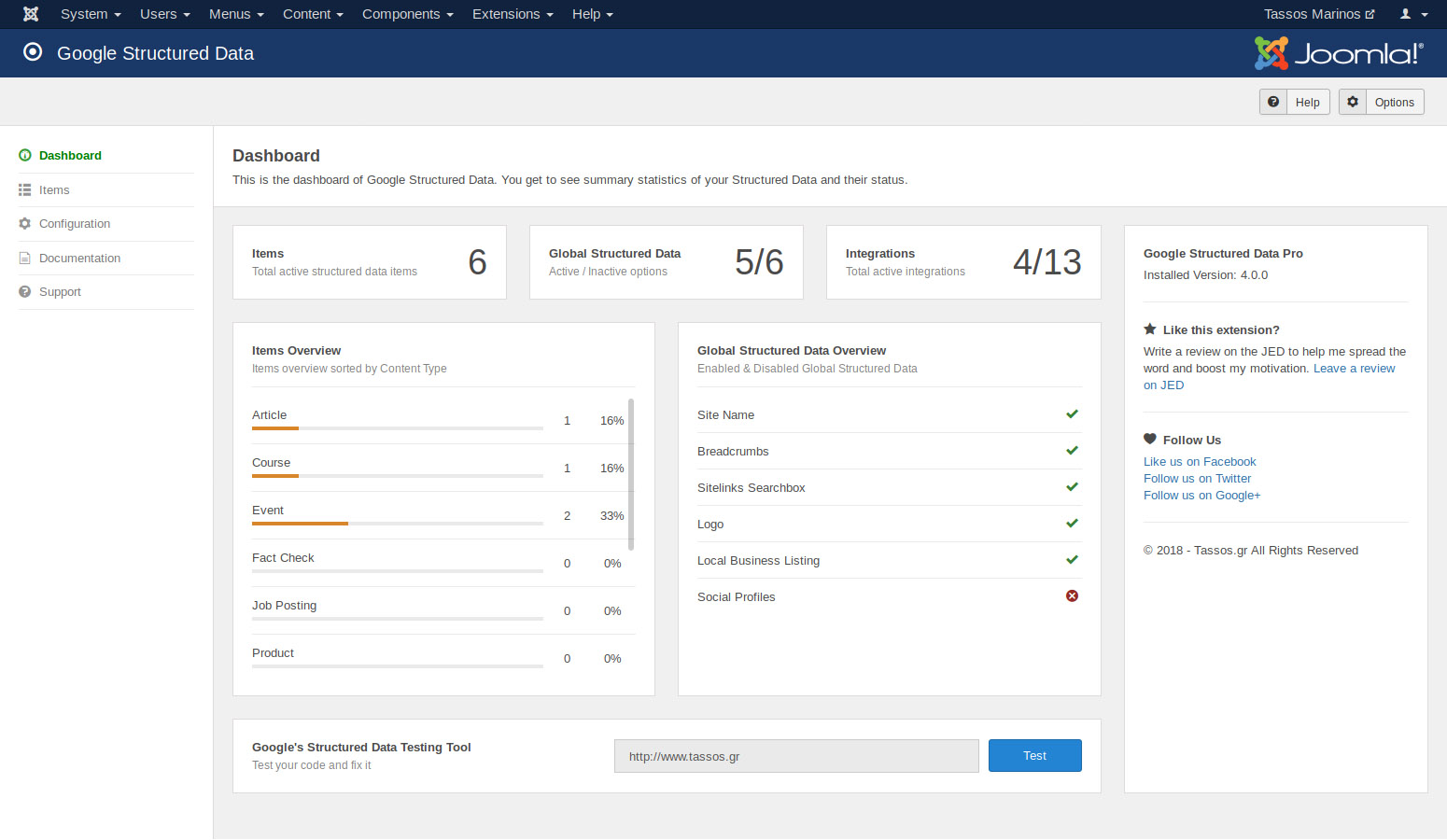Viewport: 1447px width, 840px height.
Task: Click the Global Structured Data 5/6 card
Action: (x=667, y=262)
